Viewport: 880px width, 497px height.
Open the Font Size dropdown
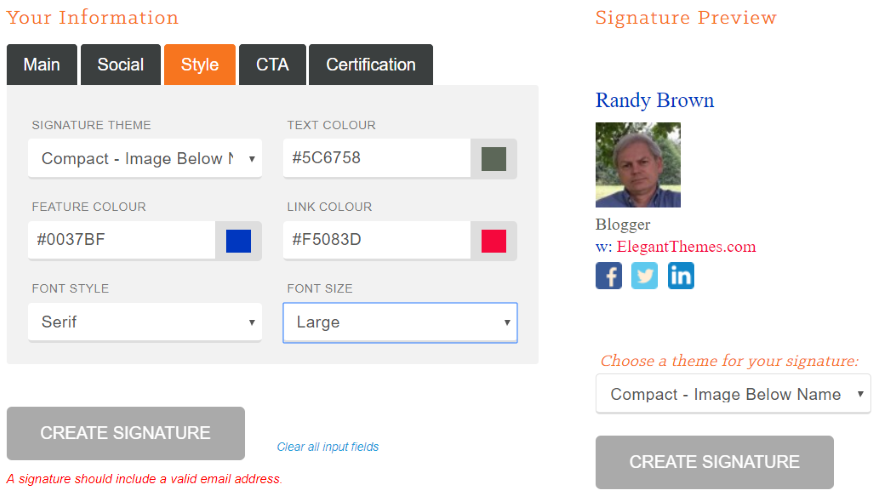click(400, 322)
